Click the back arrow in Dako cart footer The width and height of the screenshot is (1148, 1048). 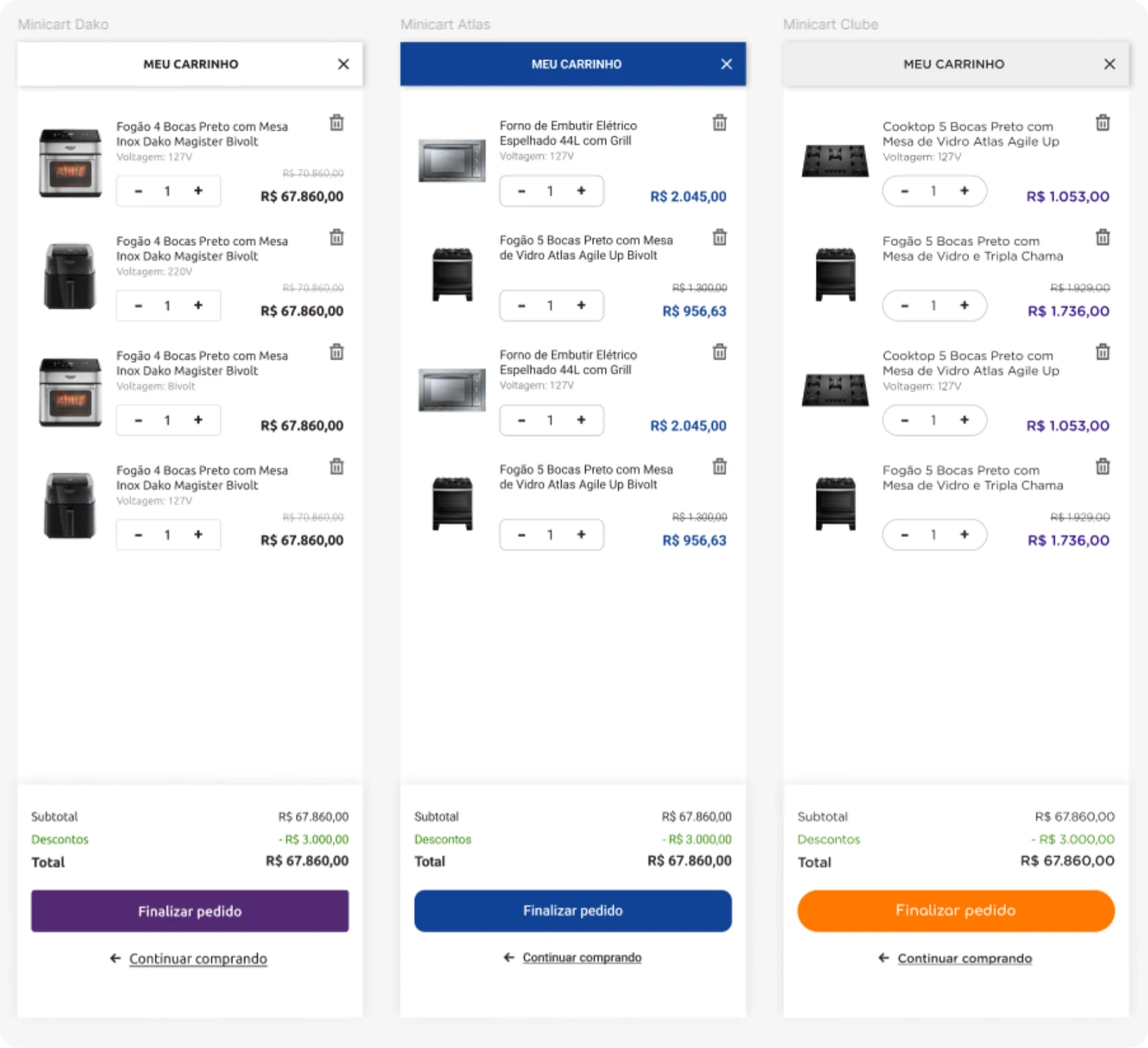(x=115, y=958)
